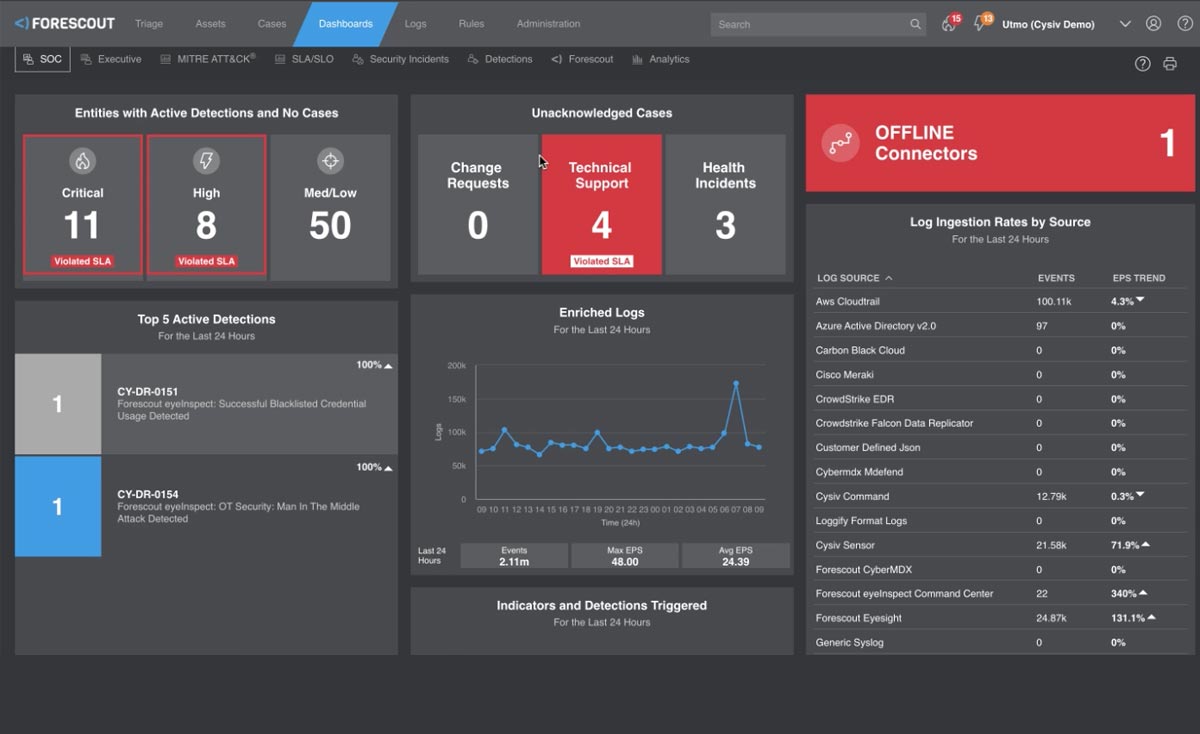The height and width of the screenshot is (734, 1200).
Task: Print the dashboard via printer icon
Action: coord(1170,63)
